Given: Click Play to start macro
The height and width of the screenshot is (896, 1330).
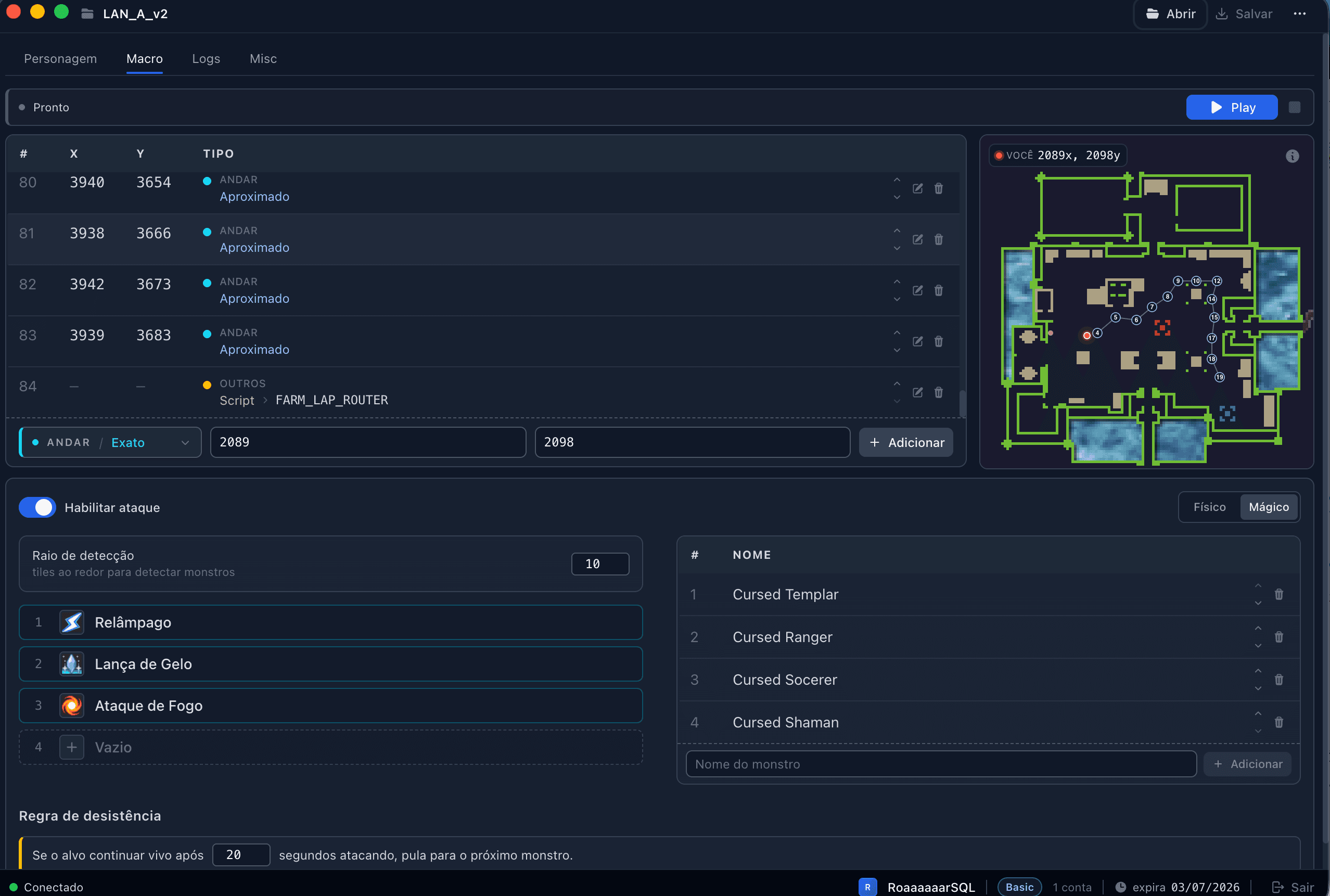Looking at the screenshot, I should click(1232, 107).
